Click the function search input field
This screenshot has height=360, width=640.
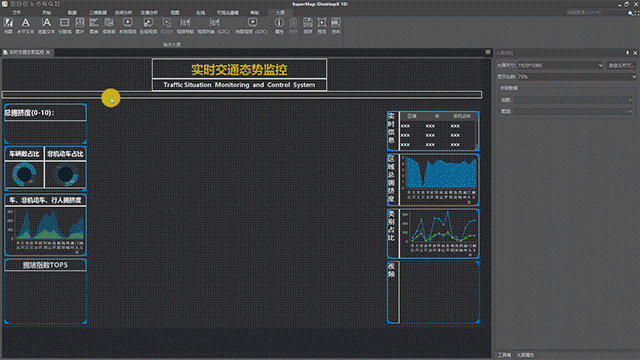click(596, 13)
